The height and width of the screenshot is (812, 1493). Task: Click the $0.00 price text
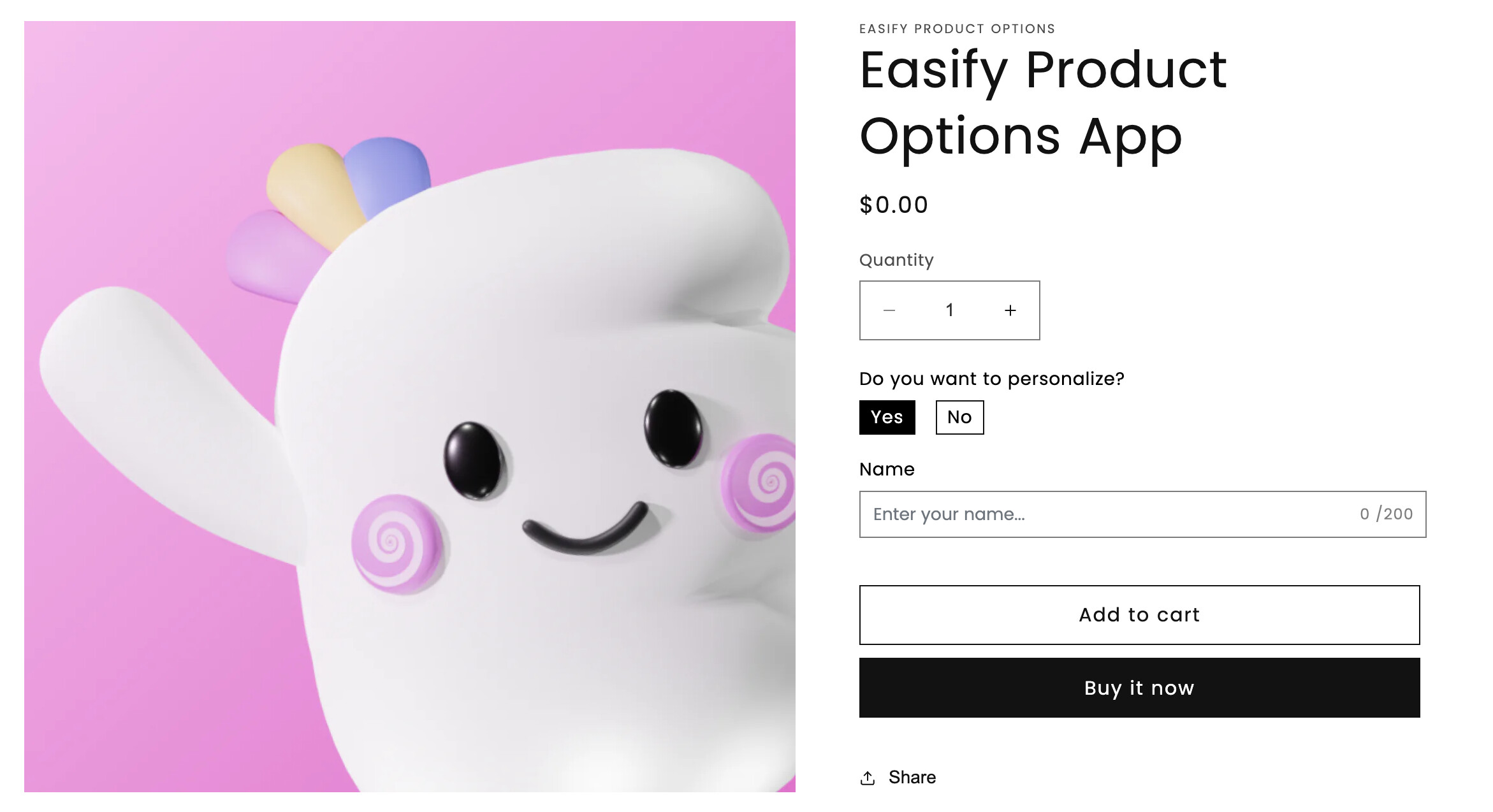coord(894,205)
